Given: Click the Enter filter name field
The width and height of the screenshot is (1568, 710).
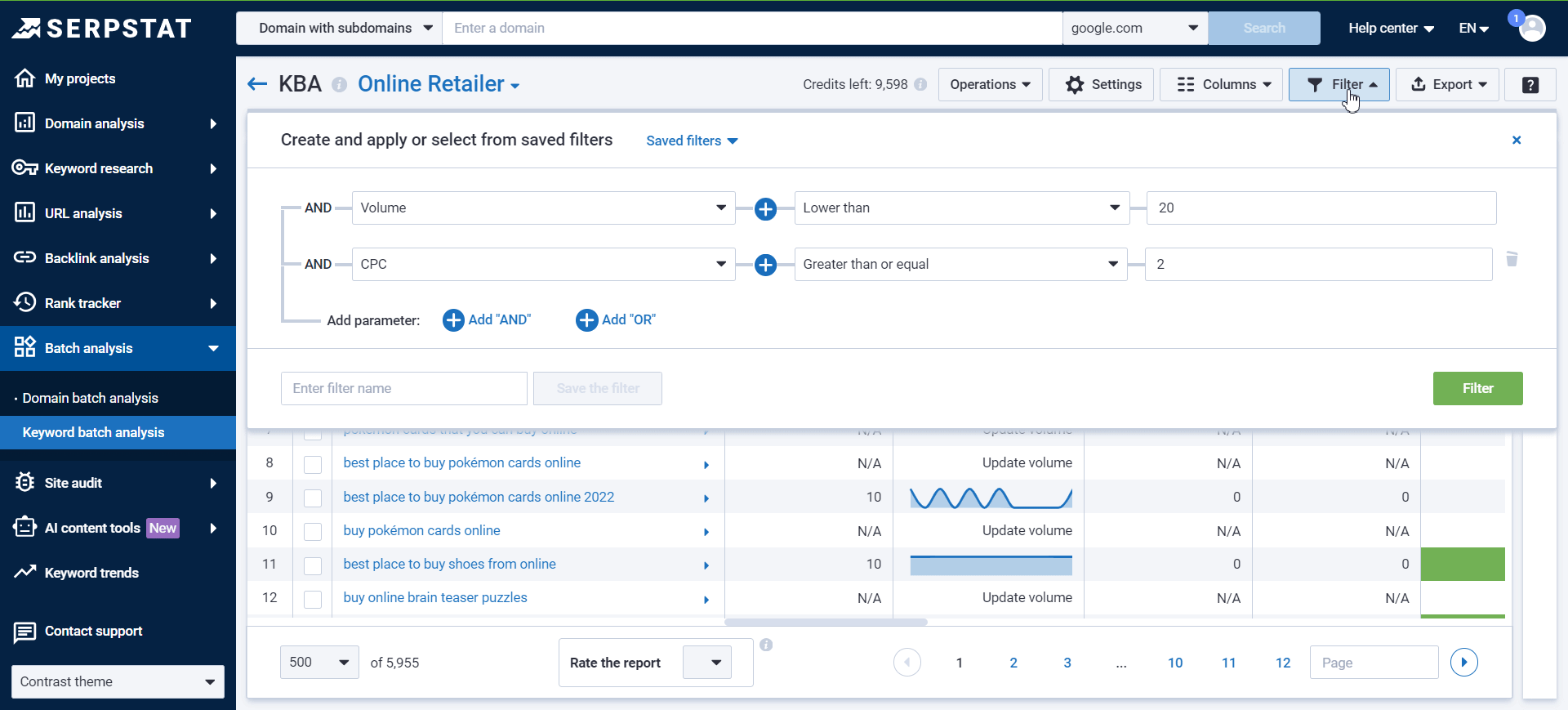Looking at the screenshot, I should point(403,389).
